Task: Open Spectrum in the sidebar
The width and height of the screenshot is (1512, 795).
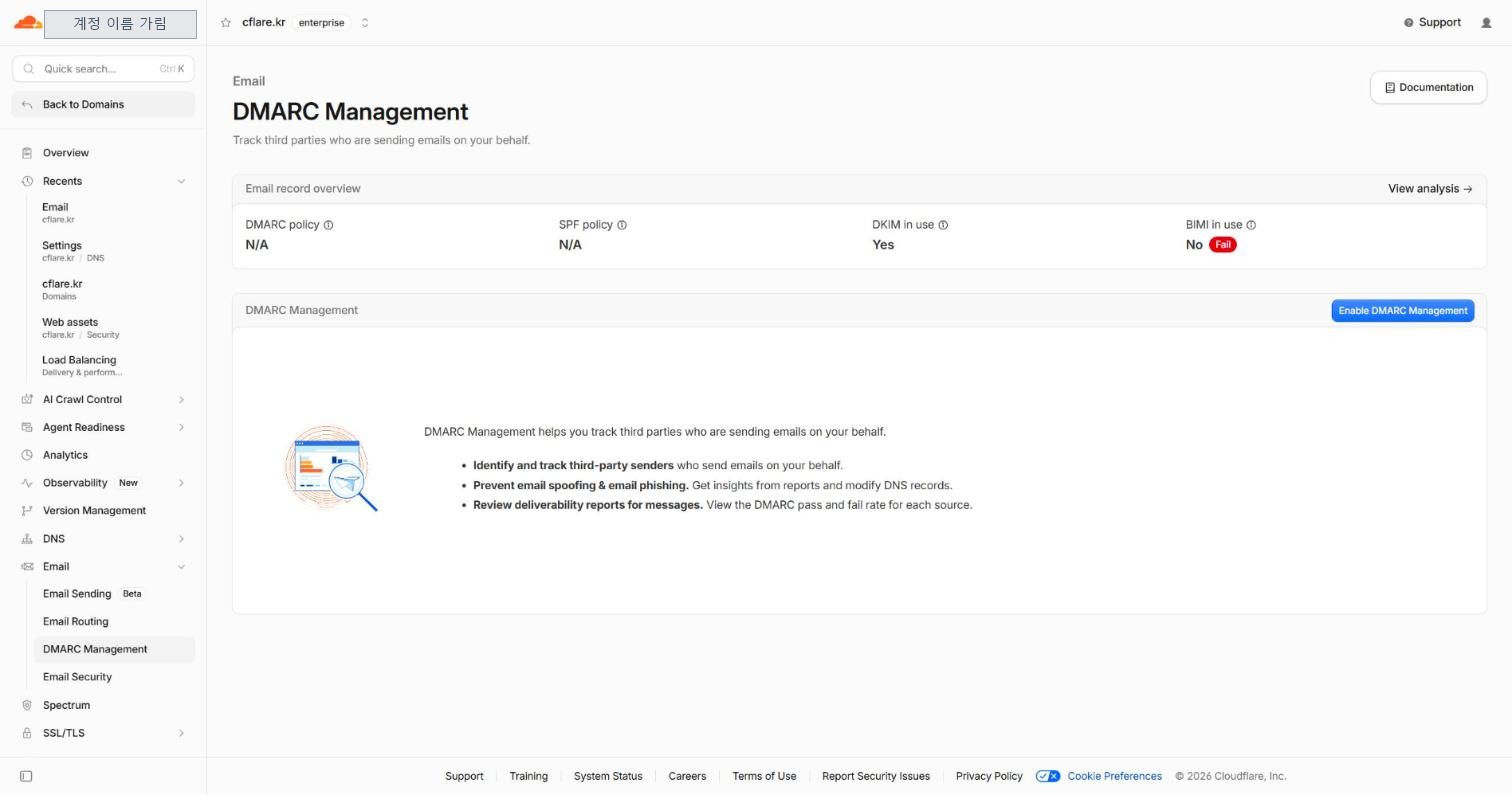Action: click(x=103, y=705)
